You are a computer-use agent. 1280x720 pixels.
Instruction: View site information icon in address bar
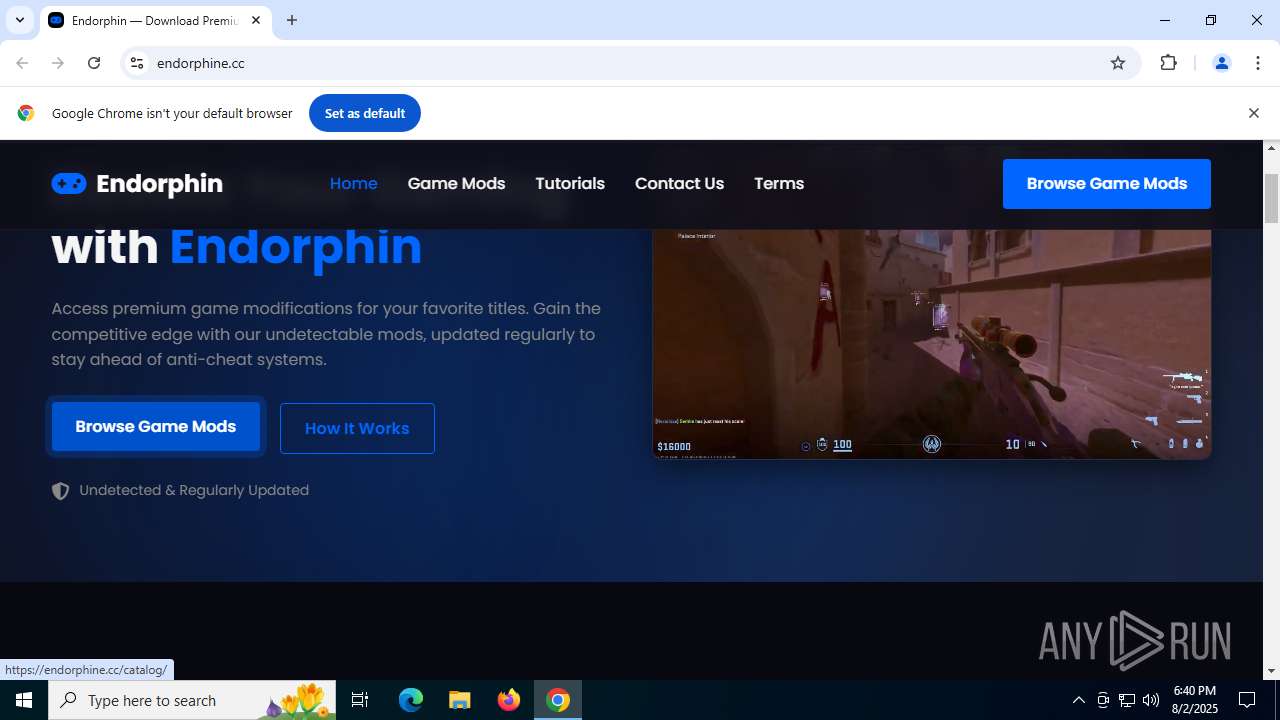(137, 63)
